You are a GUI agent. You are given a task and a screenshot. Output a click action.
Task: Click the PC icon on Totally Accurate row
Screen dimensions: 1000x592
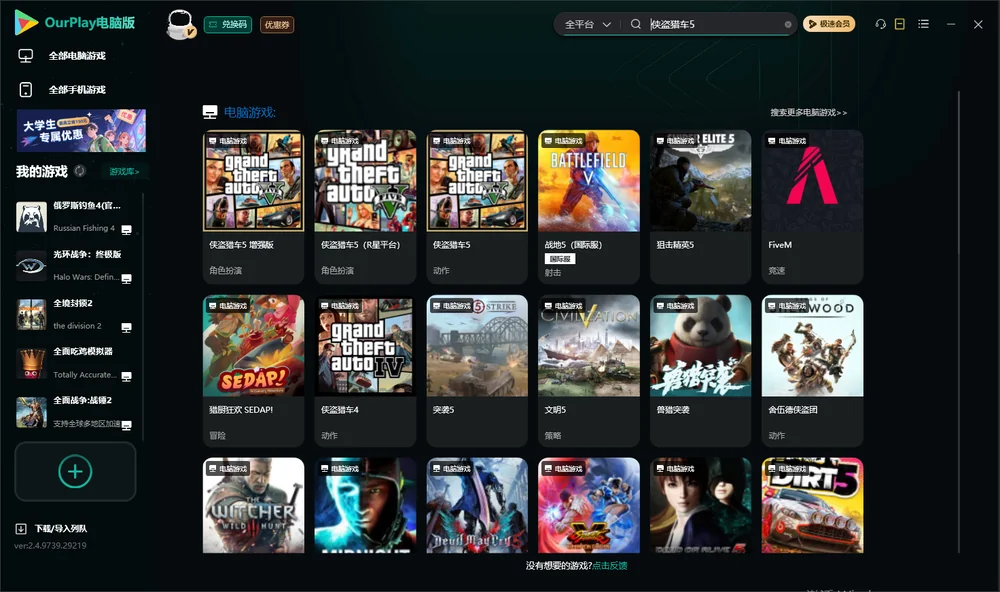(x=126, y=376)
